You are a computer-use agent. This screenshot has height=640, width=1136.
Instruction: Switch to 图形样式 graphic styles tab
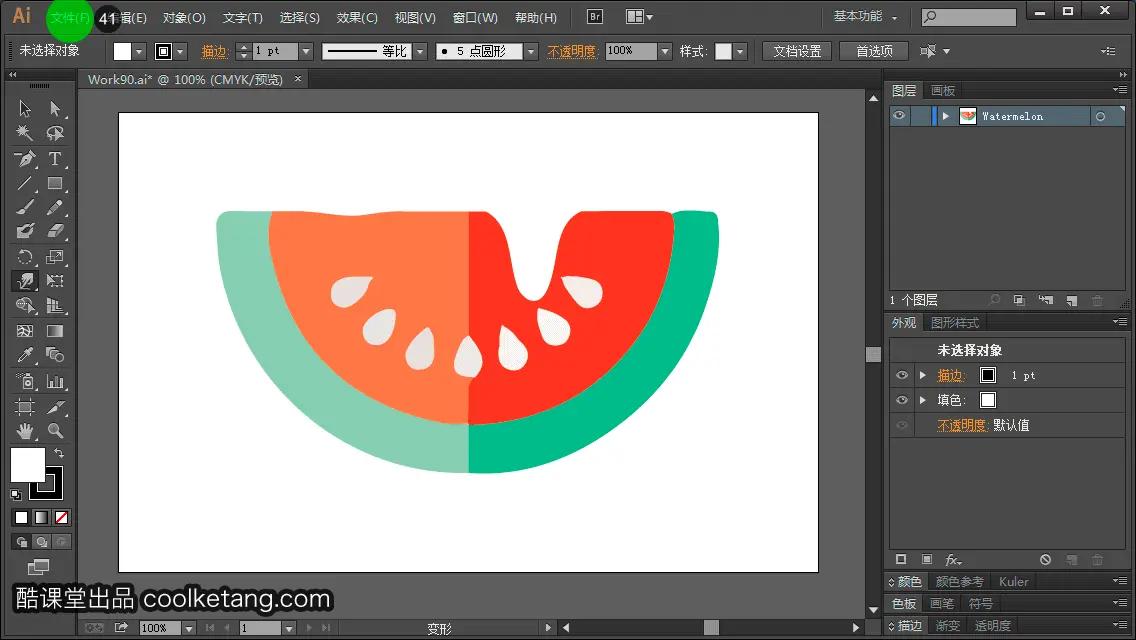[955, 323]
